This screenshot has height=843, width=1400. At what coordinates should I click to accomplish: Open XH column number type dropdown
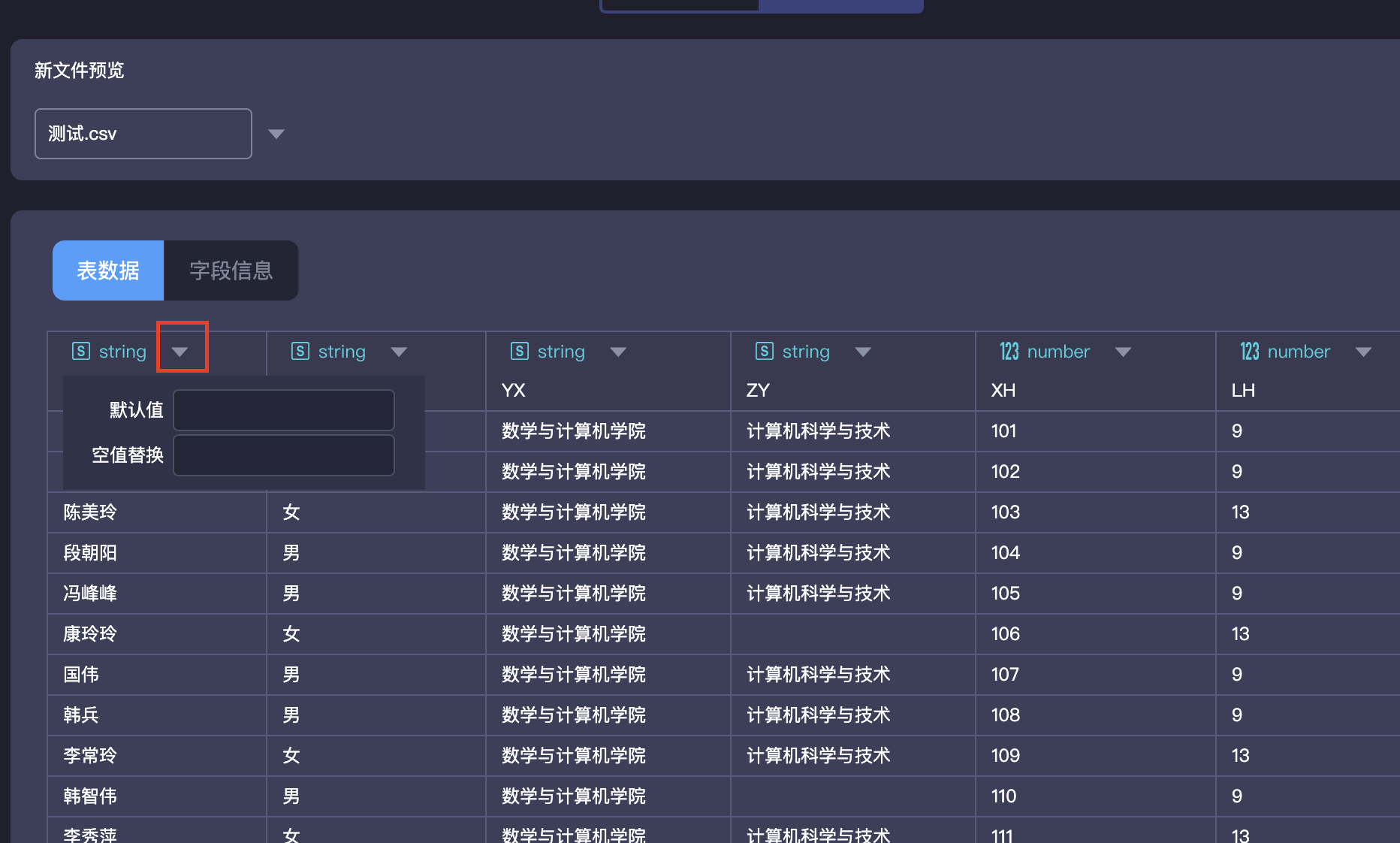point(1123,352)
